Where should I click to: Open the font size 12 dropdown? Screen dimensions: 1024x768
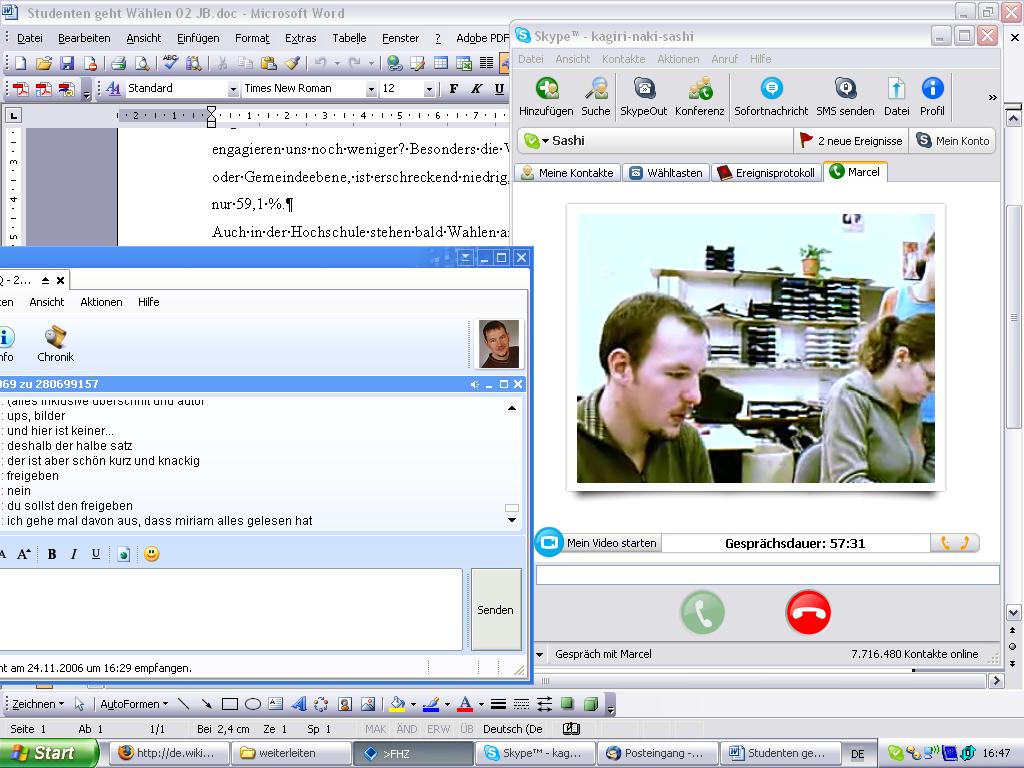[429, 89]
